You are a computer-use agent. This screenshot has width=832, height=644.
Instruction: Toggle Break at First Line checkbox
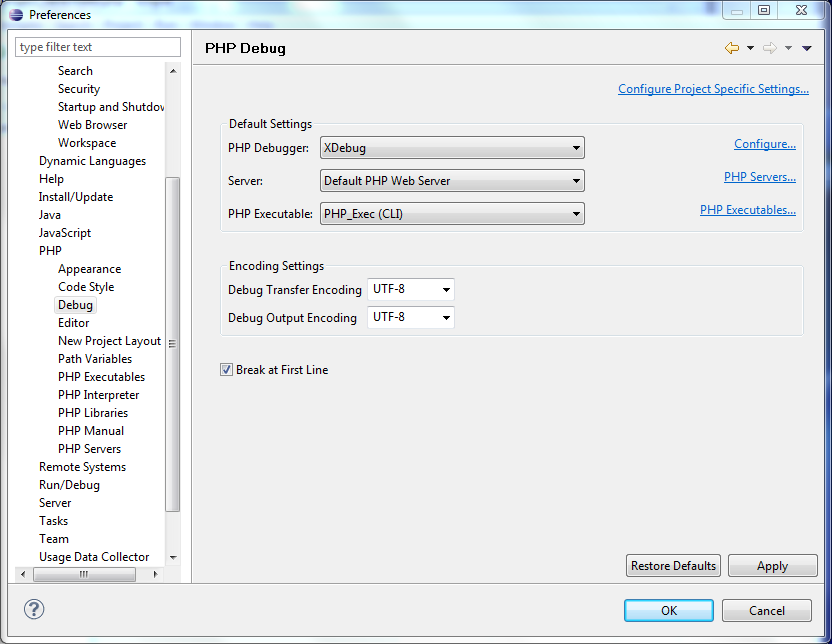tap(227, 370)
